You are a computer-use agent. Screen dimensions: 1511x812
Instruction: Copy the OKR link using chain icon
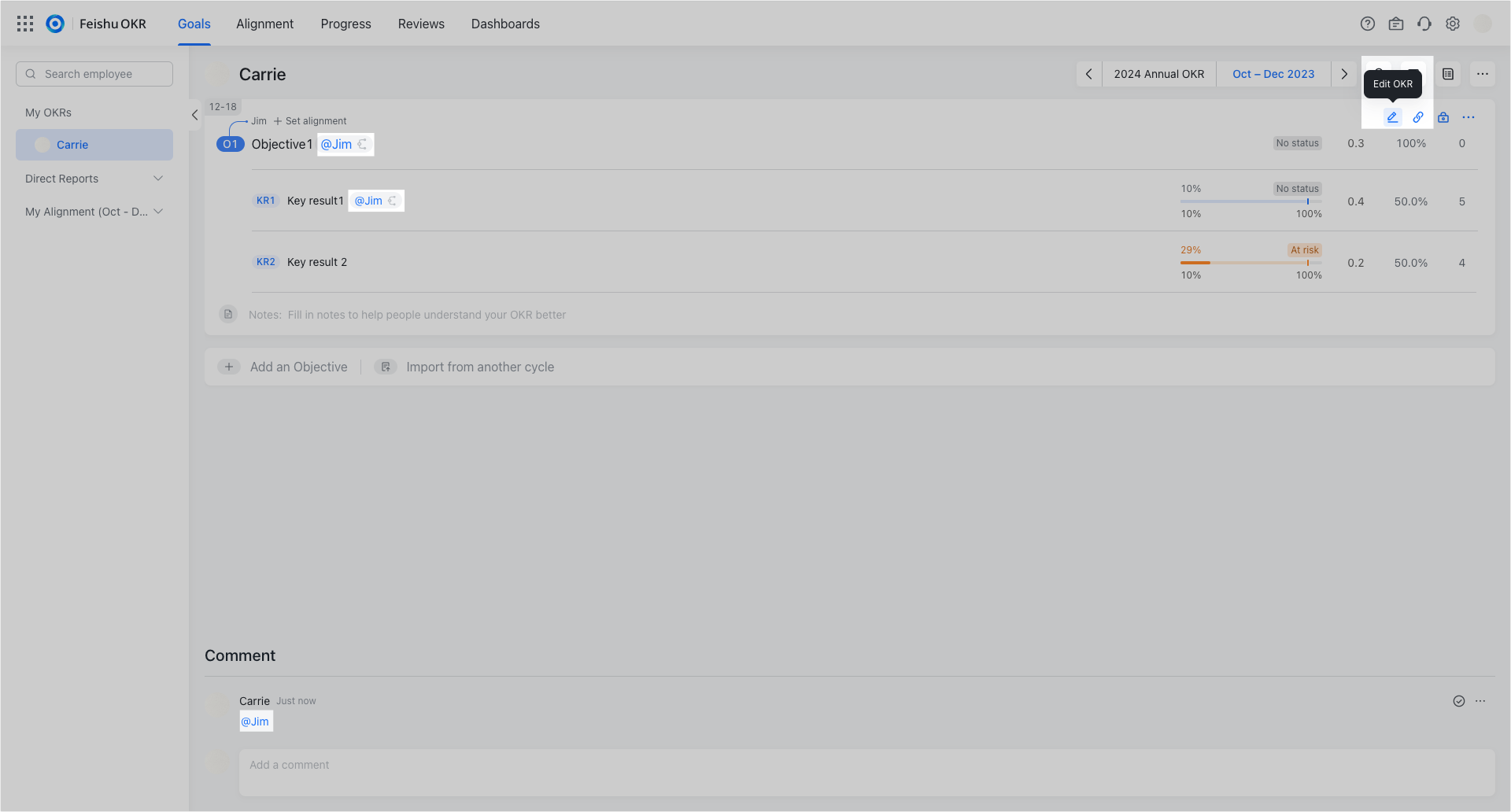[1418, 117]
